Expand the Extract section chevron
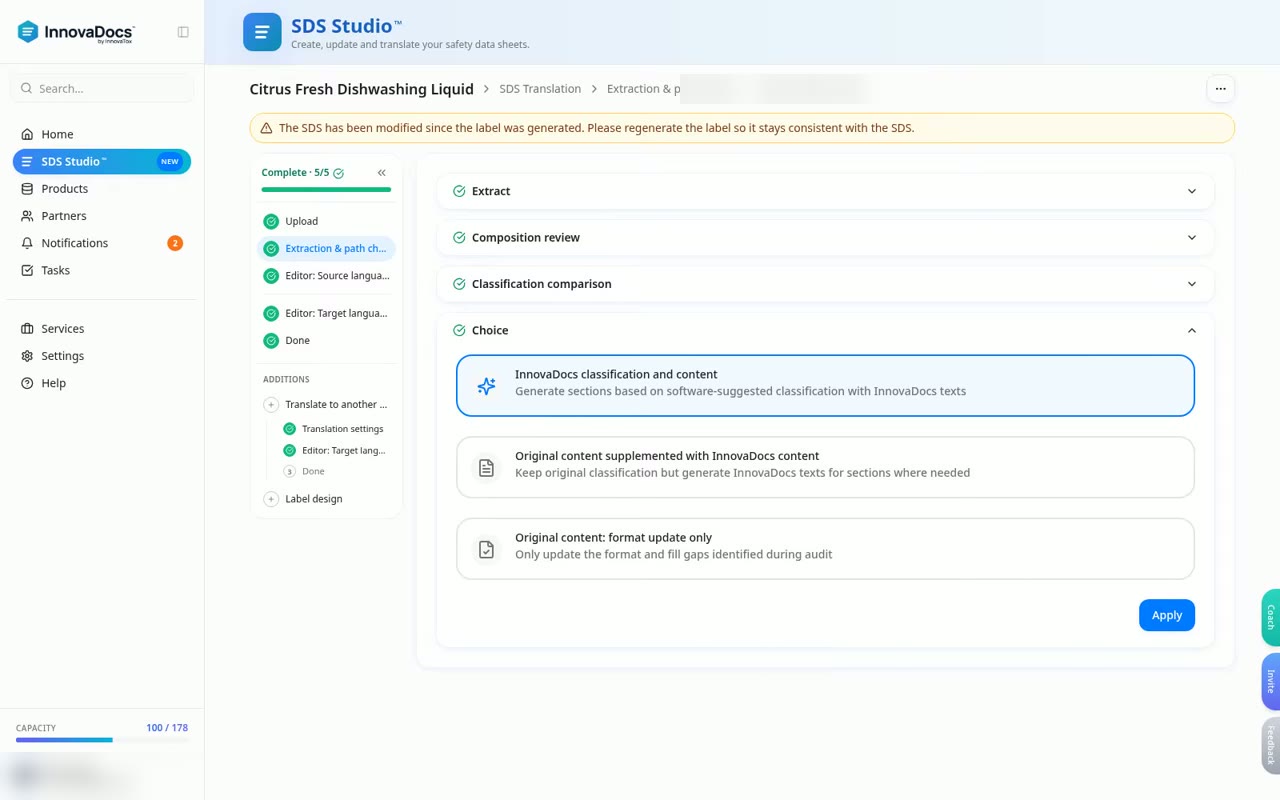 click(x=1192, y=191)
